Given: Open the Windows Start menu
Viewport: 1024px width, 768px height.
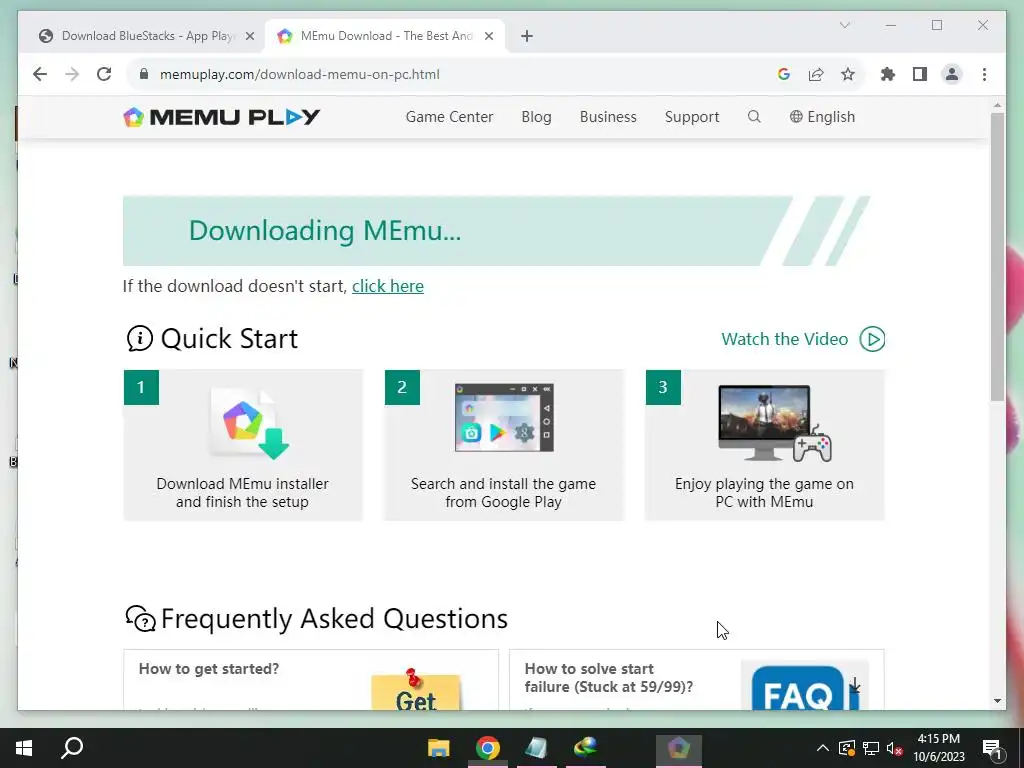Looking at the screenshot, I should (x=24, y=748).
